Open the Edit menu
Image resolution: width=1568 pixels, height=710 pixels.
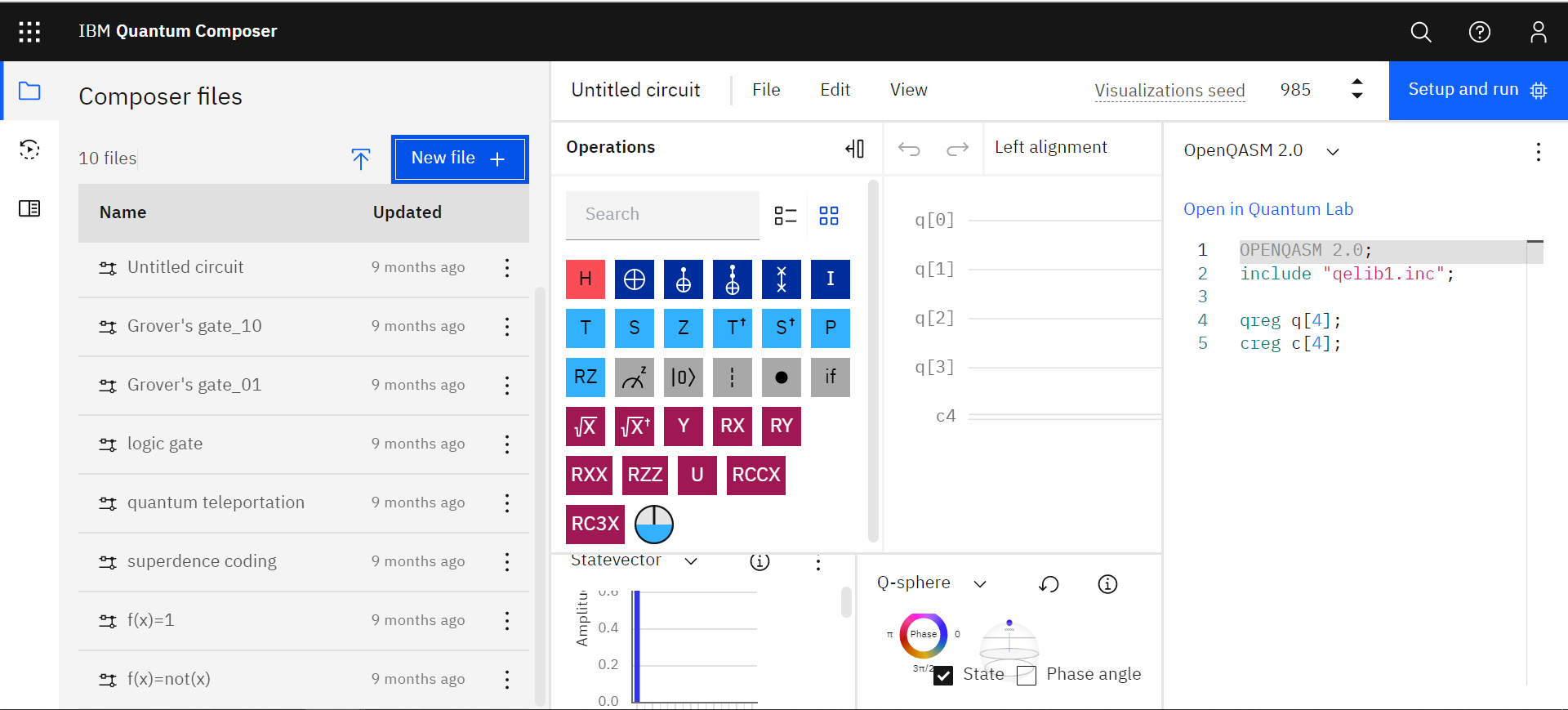(835, 90)
